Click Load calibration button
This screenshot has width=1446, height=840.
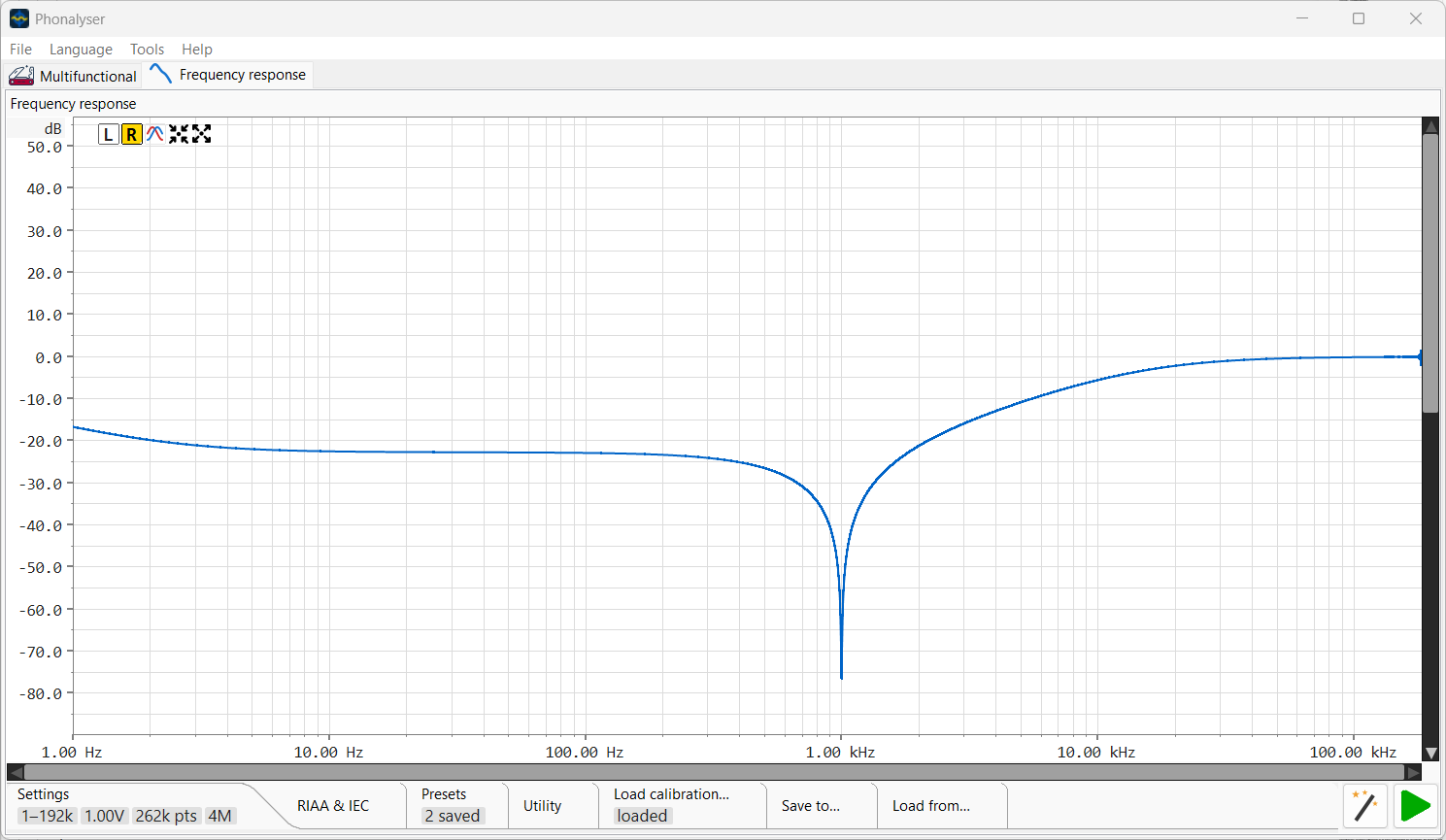click(x=671, y=793)
